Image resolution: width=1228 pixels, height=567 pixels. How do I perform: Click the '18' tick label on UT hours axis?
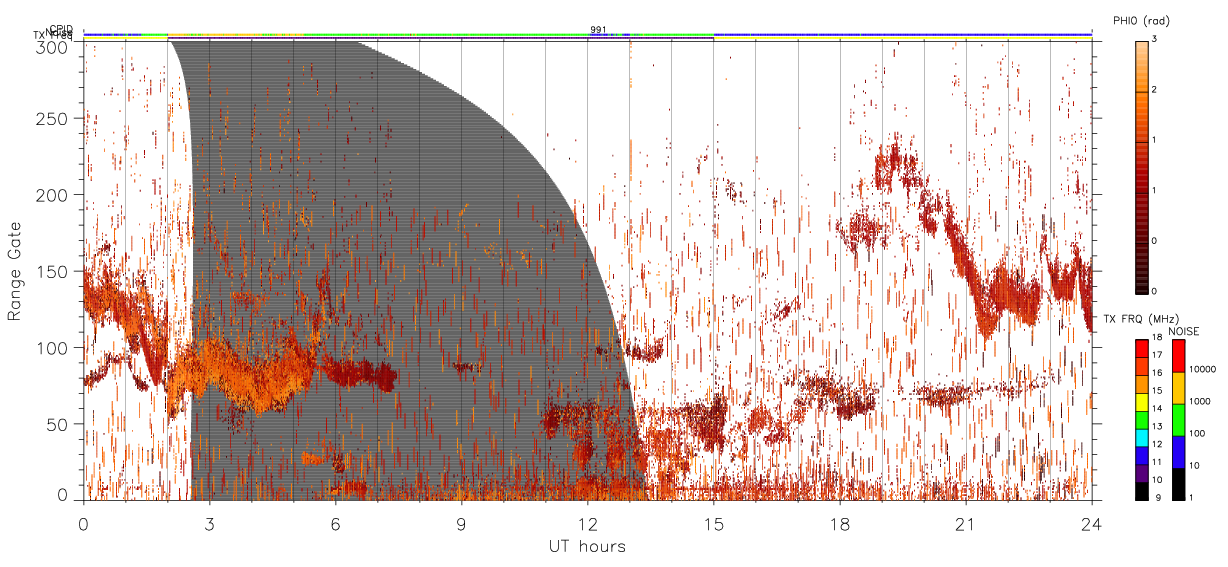[839, 523]
